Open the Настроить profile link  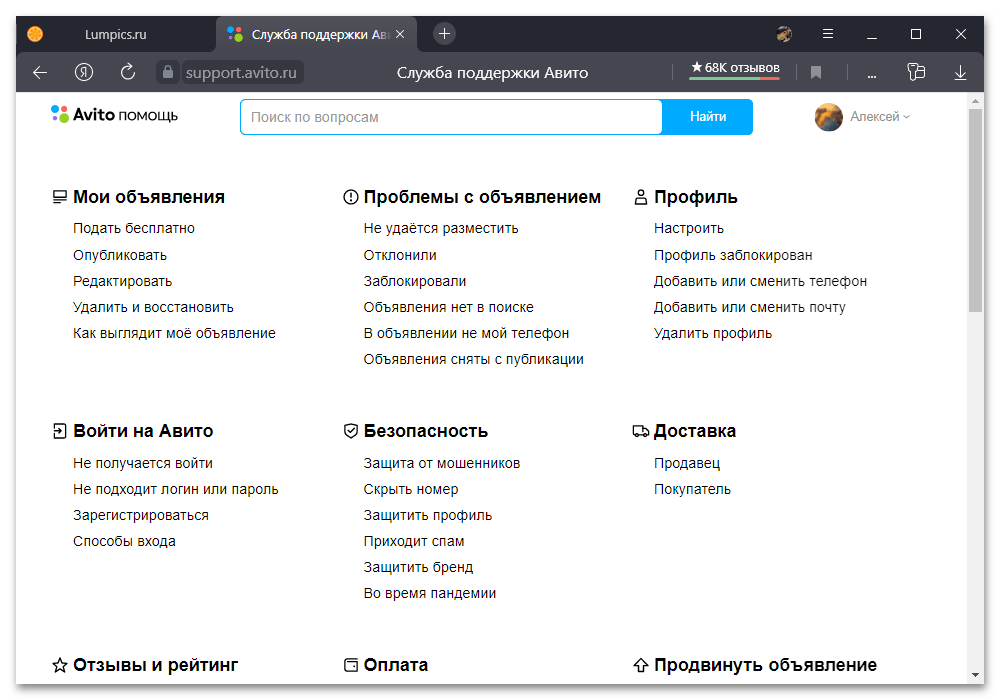[x=689, y=228]
